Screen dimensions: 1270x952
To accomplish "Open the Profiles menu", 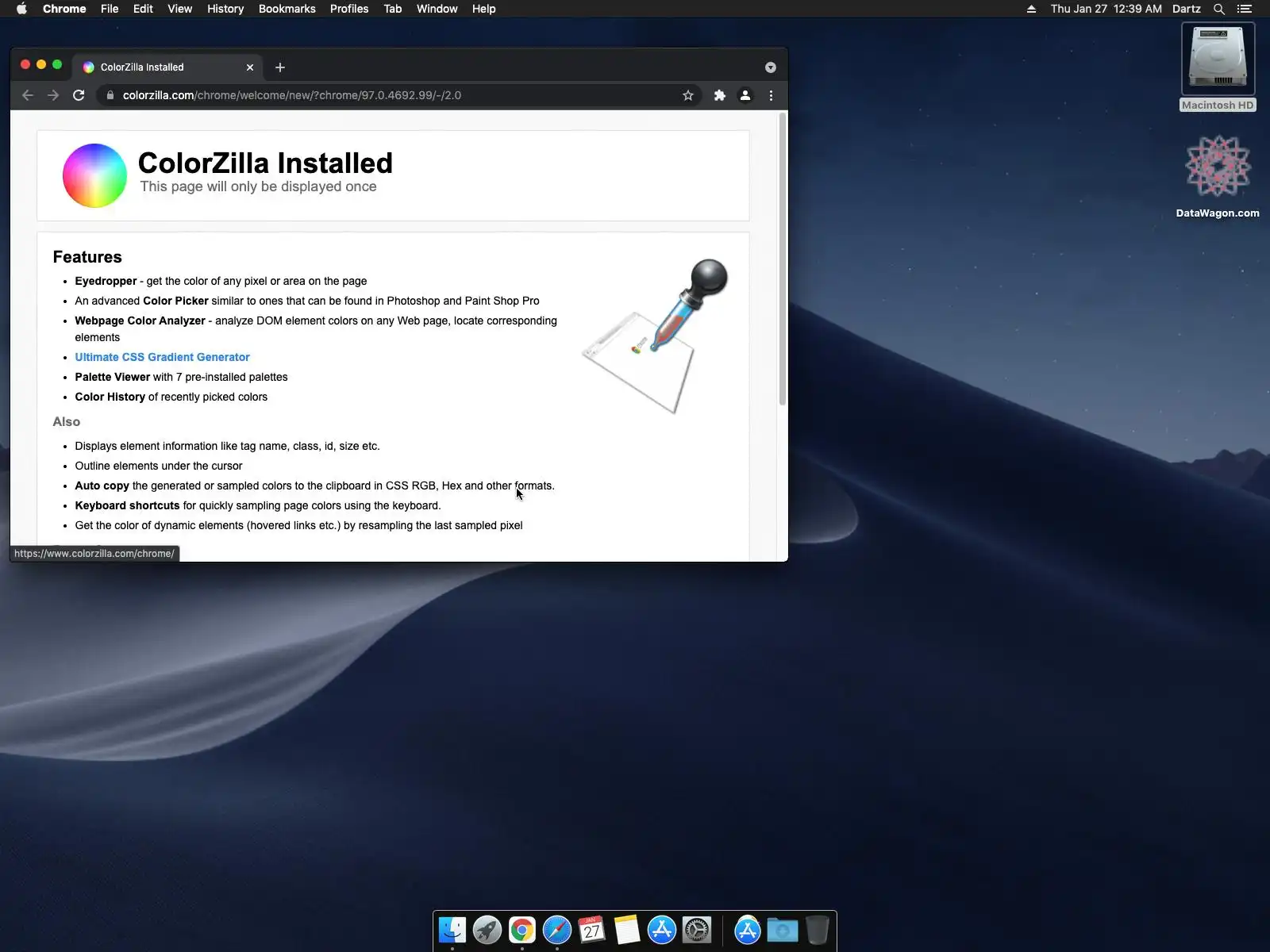I will tap(349, 9).
